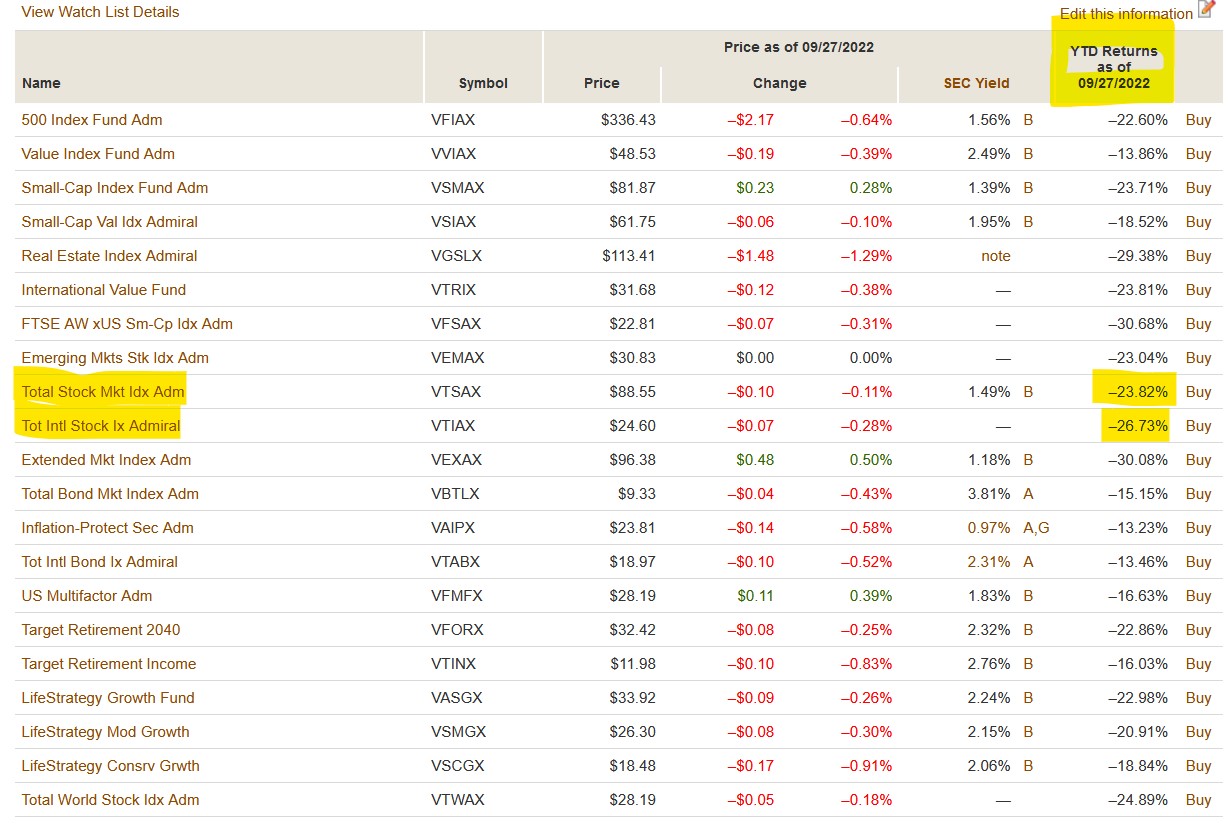This screenshot has width=1228, height=831.
Task: Open the Target Retirement 2040 fund
Action: coord(101,630)
